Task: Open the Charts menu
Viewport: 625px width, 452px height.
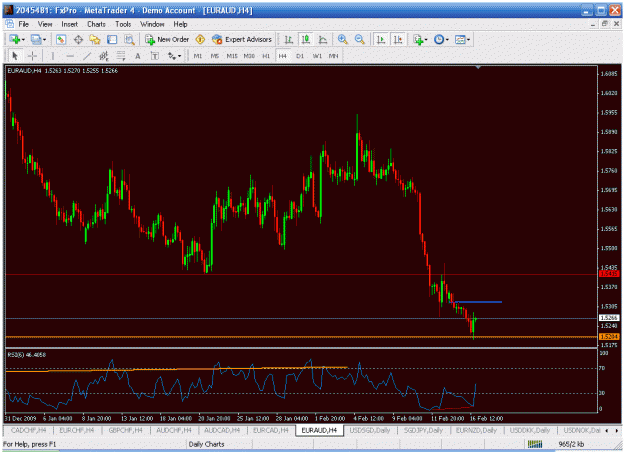Action: point(96,24)
